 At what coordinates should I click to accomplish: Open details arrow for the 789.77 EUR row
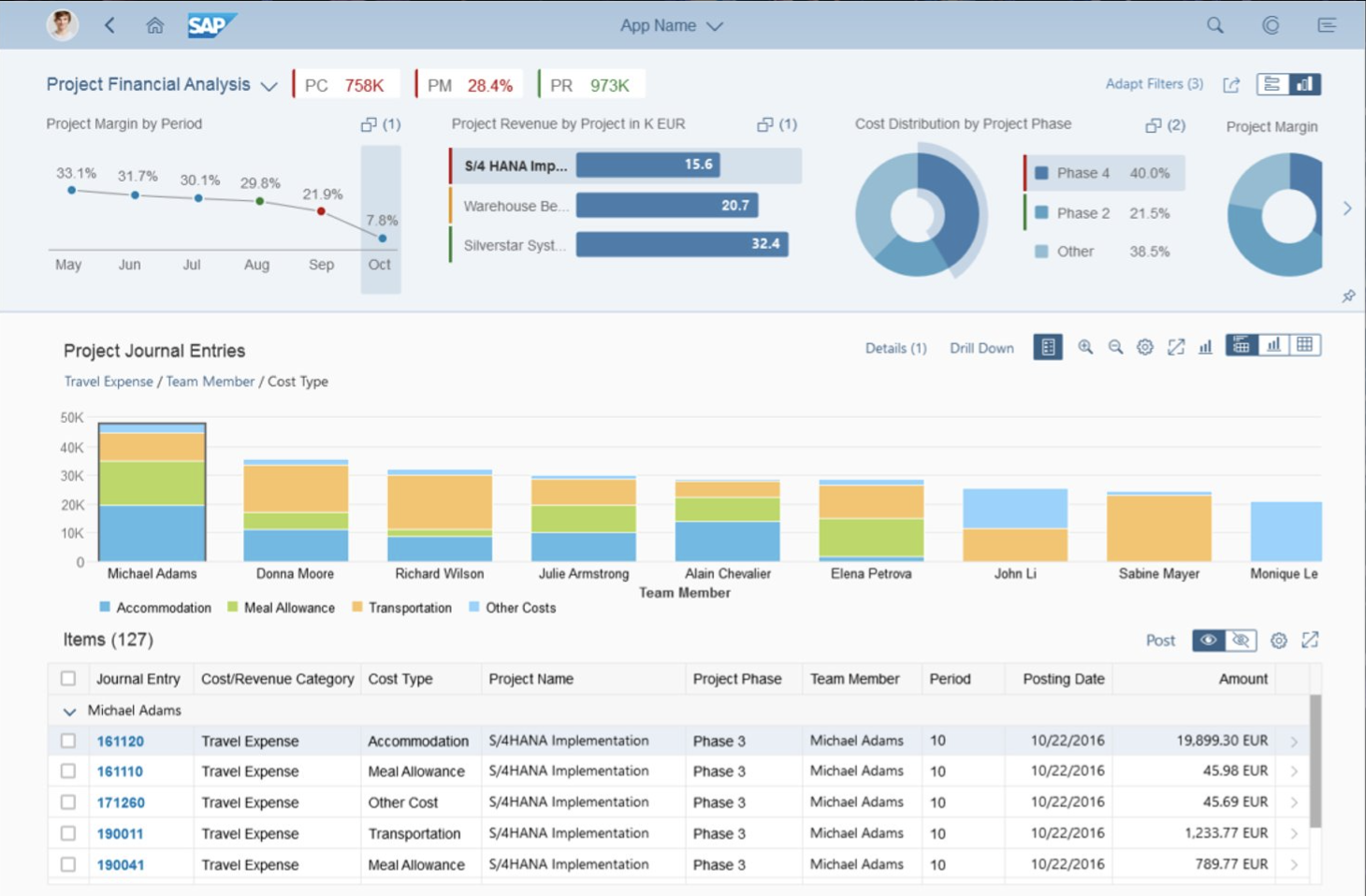[1295, 865]
